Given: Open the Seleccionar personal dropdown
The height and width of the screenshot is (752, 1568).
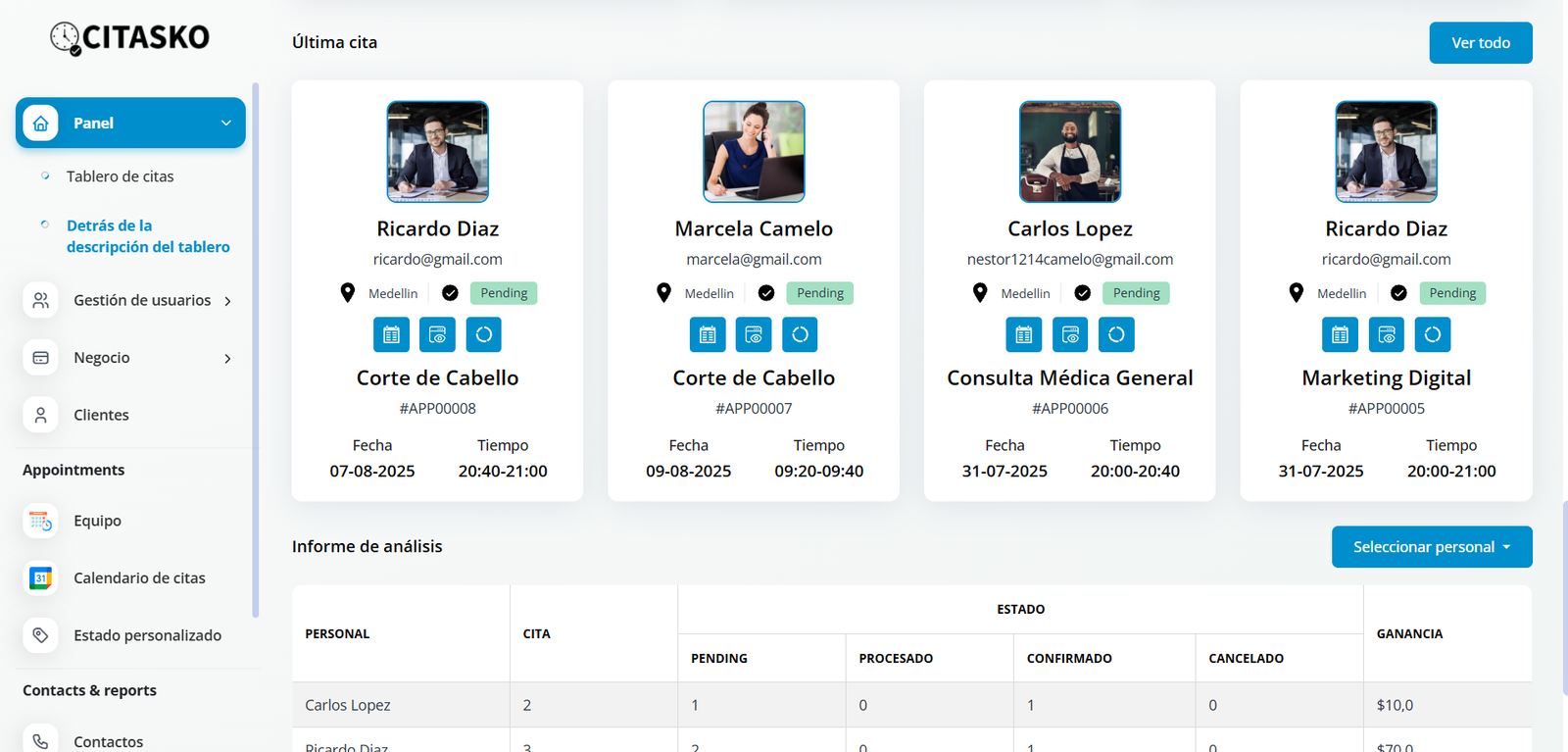Looking at the screenshot, I should tap(1431, 547).
